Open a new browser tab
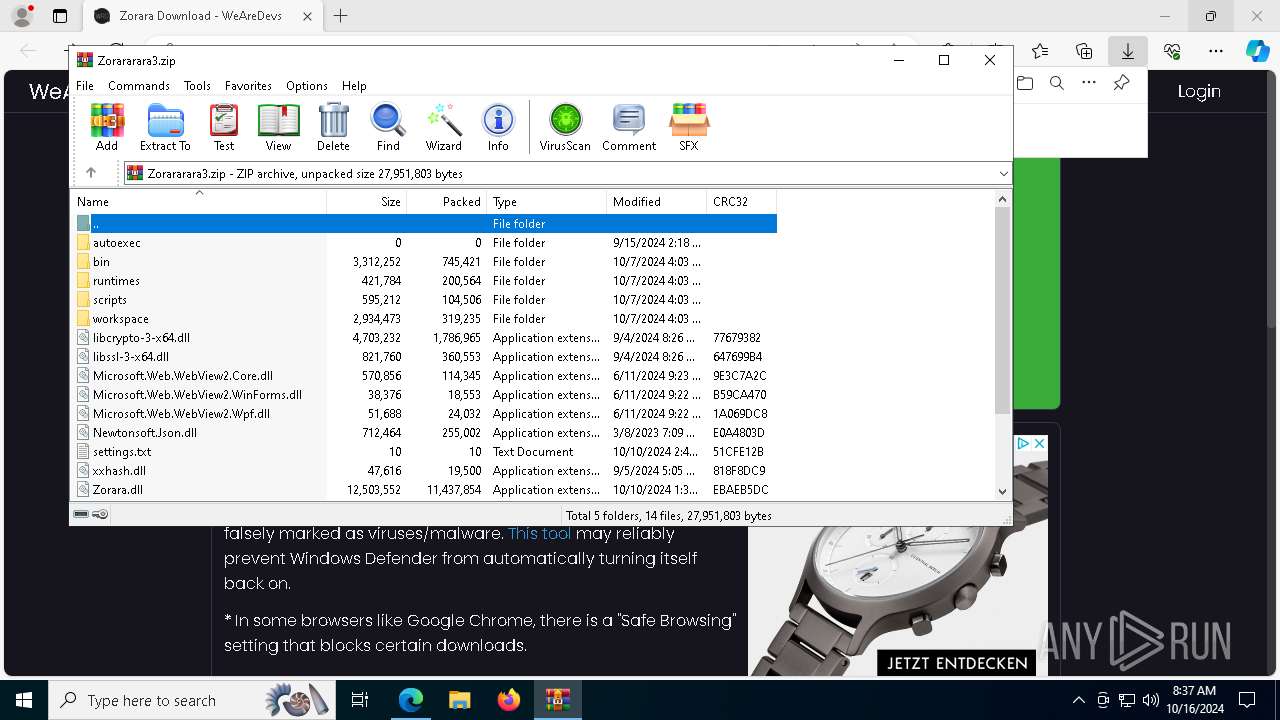 click(x=341, y=16)
